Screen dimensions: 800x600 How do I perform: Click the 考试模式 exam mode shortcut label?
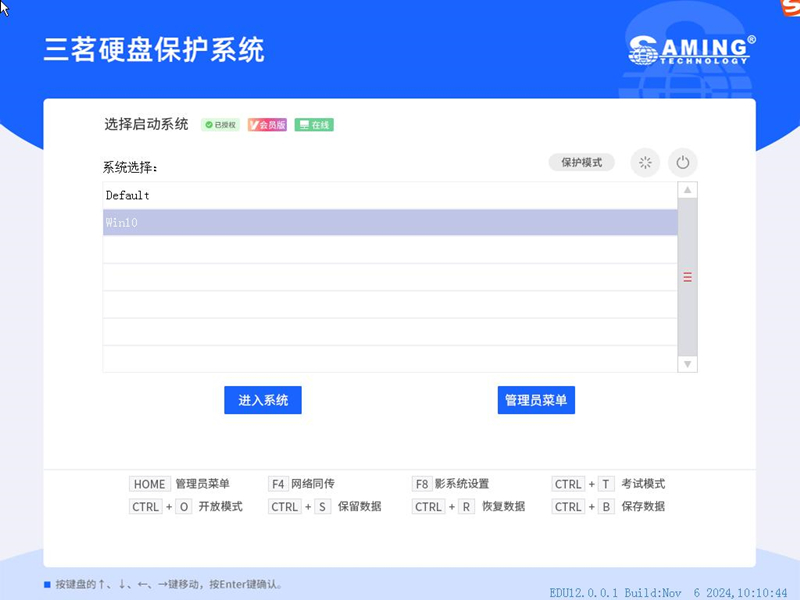(x=642, y=484)
